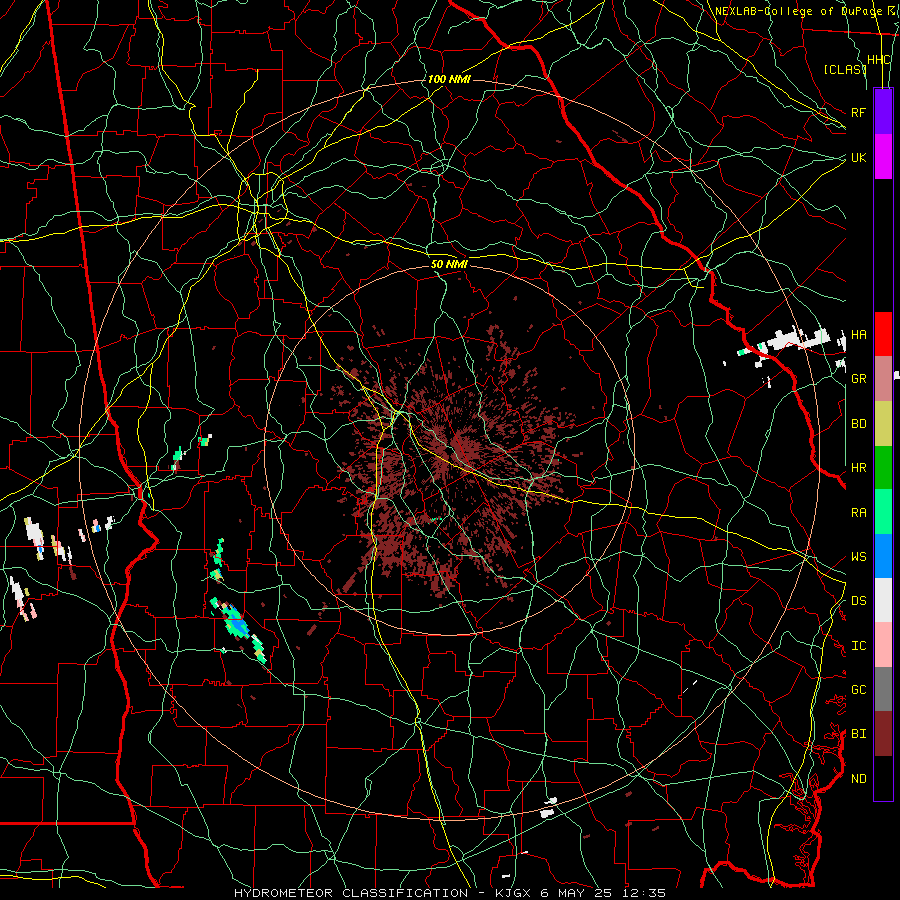Click the UK legend label

coord(858,157)
